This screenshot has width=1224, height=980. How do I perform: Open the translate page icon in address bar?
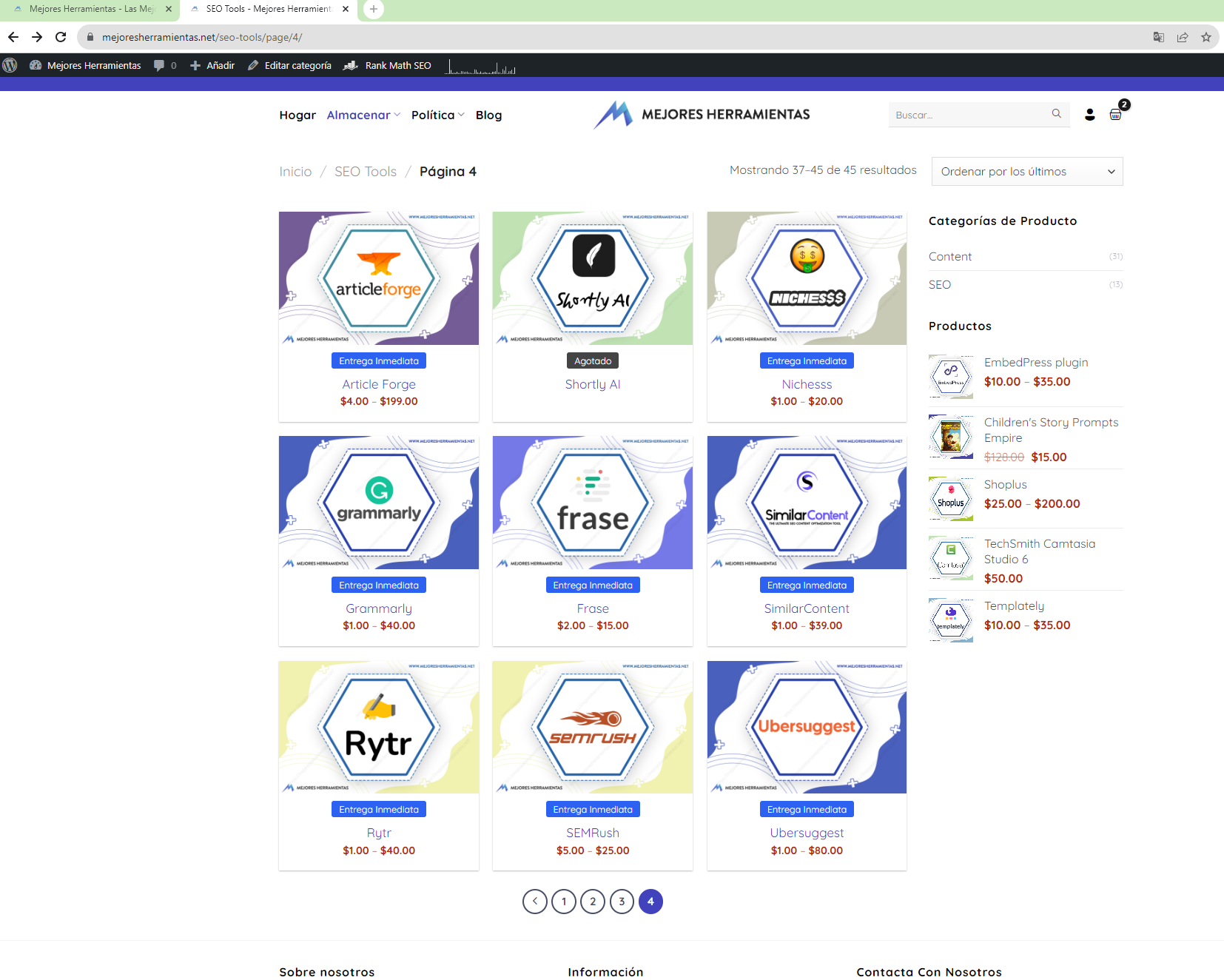(1159, 37)
